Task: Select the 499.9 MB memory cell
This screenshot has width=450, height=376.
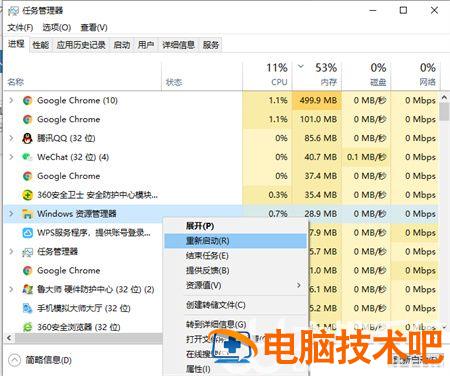Action: tap(317, 100)
